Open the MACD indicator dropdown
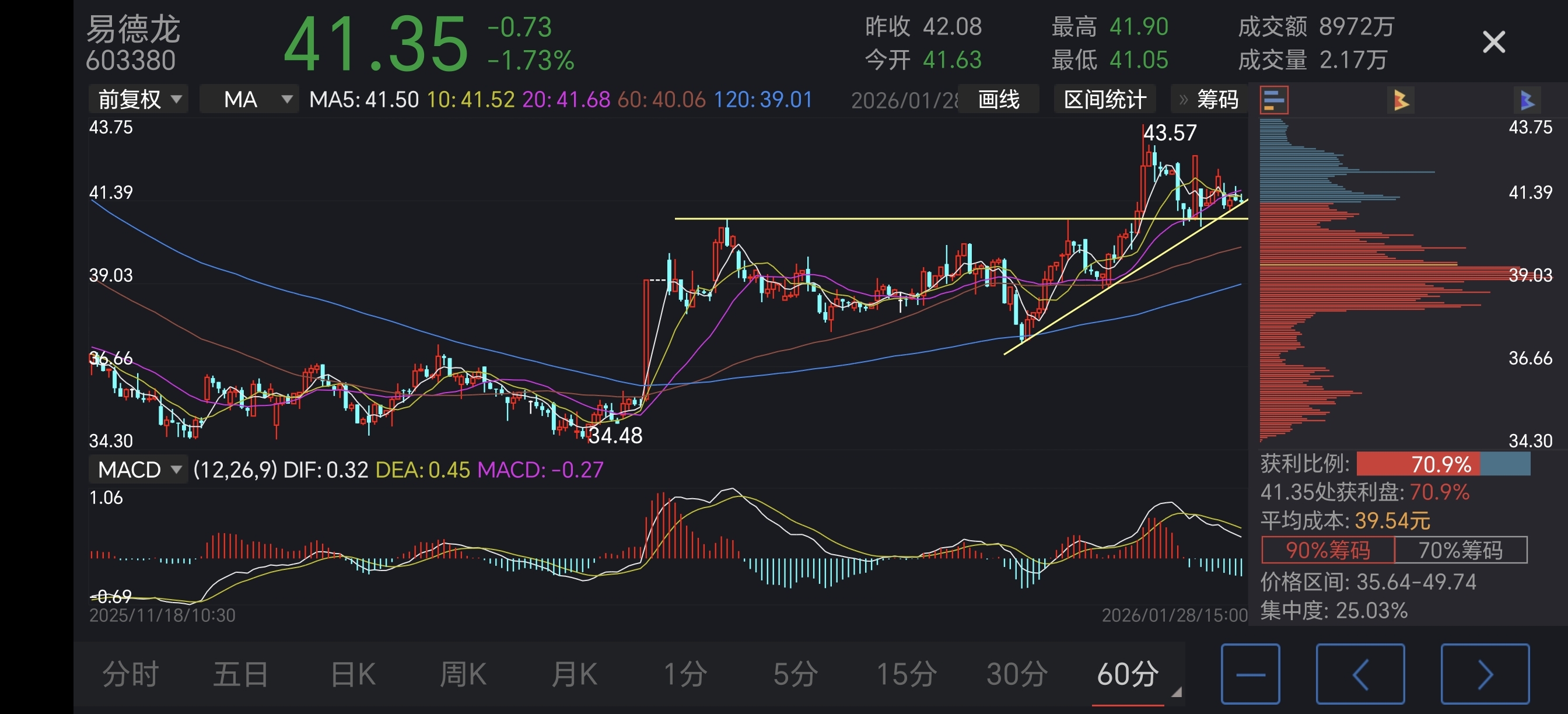The height and width of the screenshot is (714, 1568). 138,470
